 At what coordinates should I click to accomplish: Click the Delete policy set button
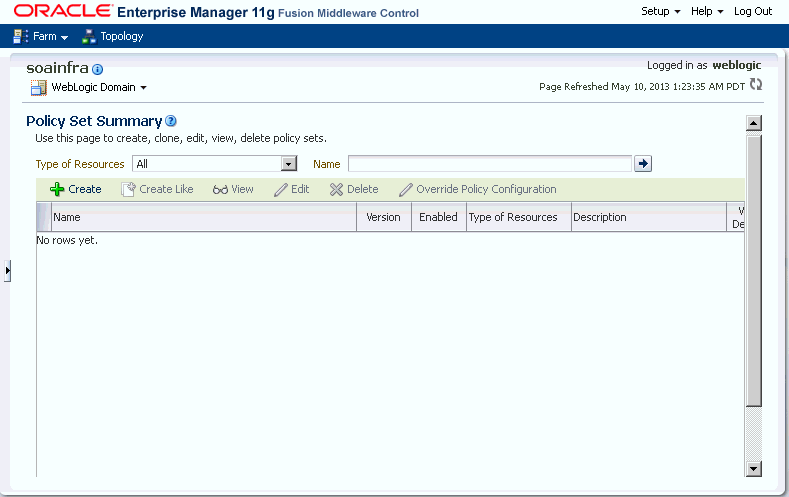click(x=354, y=189)
